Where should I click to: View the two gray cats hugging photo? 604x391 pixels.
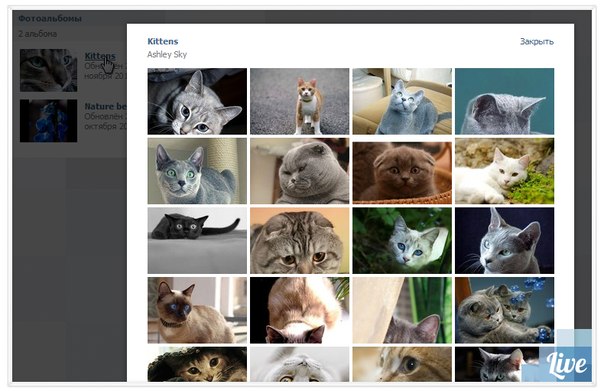click(505, 310)
